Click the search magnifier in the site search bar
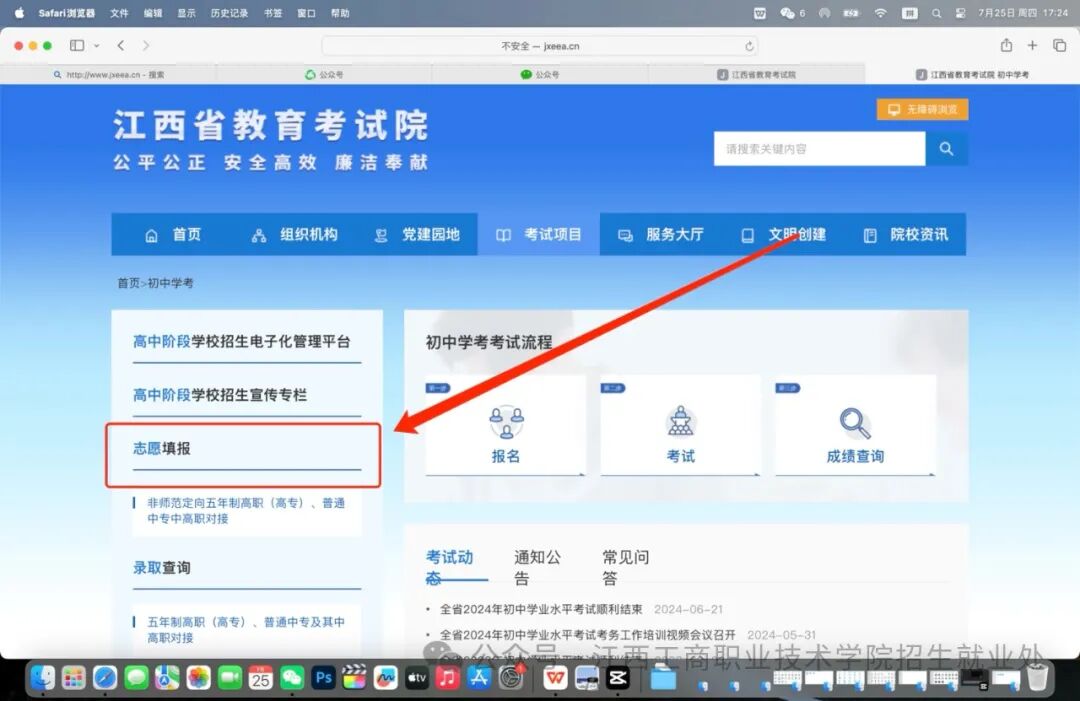The width and height of the screenshot is (1080, 701). (x=945, y=148)
